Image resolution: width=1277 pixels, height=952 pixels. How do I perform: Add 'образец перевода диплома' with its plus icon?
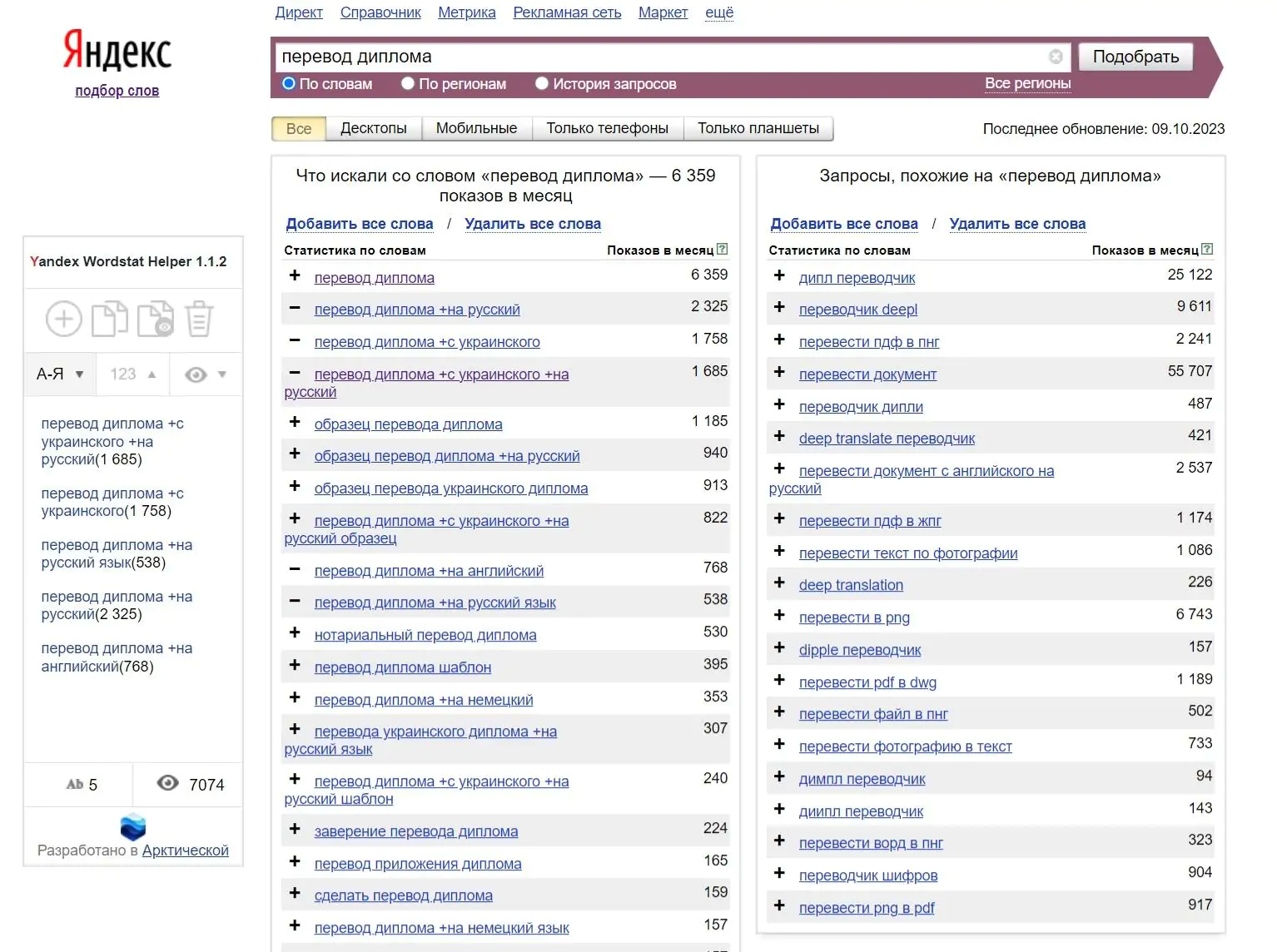tap(295, 422)
